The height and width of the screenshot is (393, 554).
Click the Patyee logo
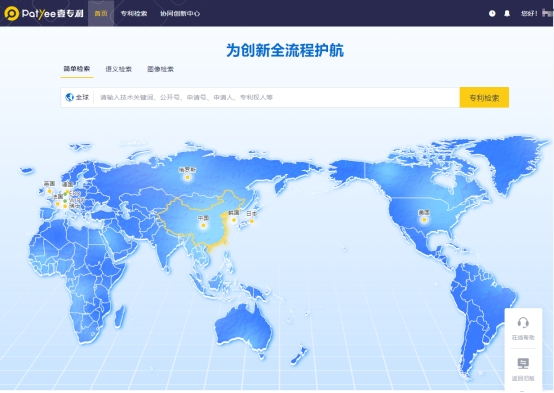[44, 13]
